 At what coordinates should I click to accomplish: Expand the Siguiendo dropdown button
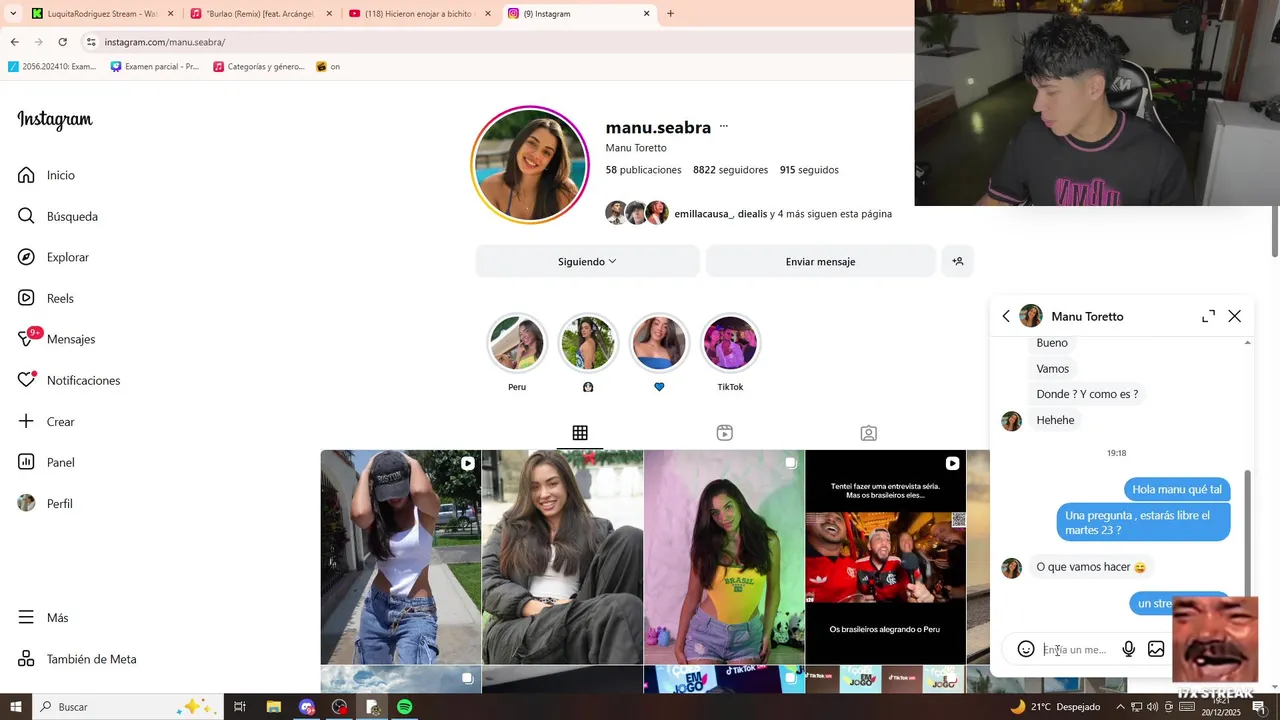[587, 261]
